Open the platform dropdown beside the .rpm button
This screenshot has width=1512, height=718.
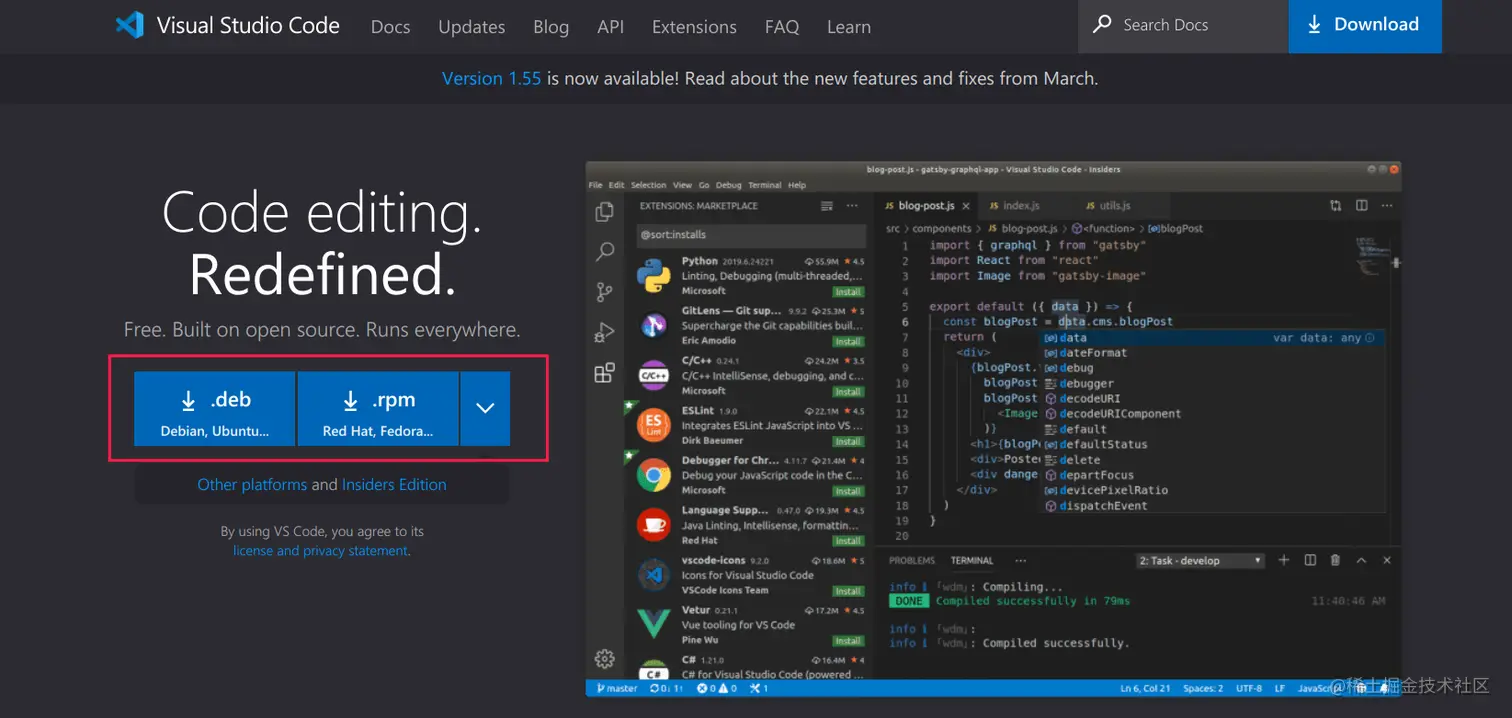485,409
